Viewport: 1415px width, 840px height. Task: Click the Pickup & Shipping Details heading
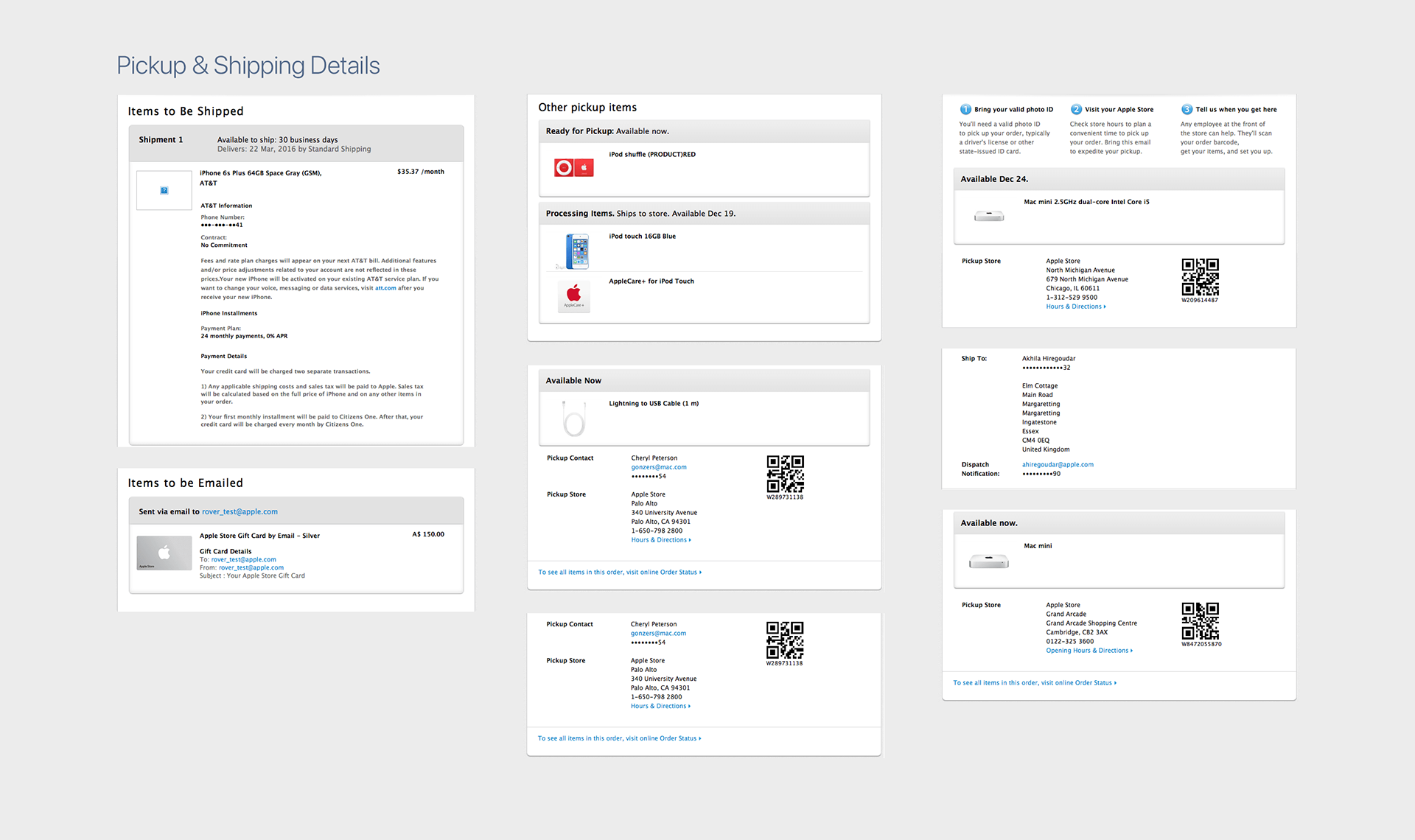pyautogui.click(x=248, y=66)
